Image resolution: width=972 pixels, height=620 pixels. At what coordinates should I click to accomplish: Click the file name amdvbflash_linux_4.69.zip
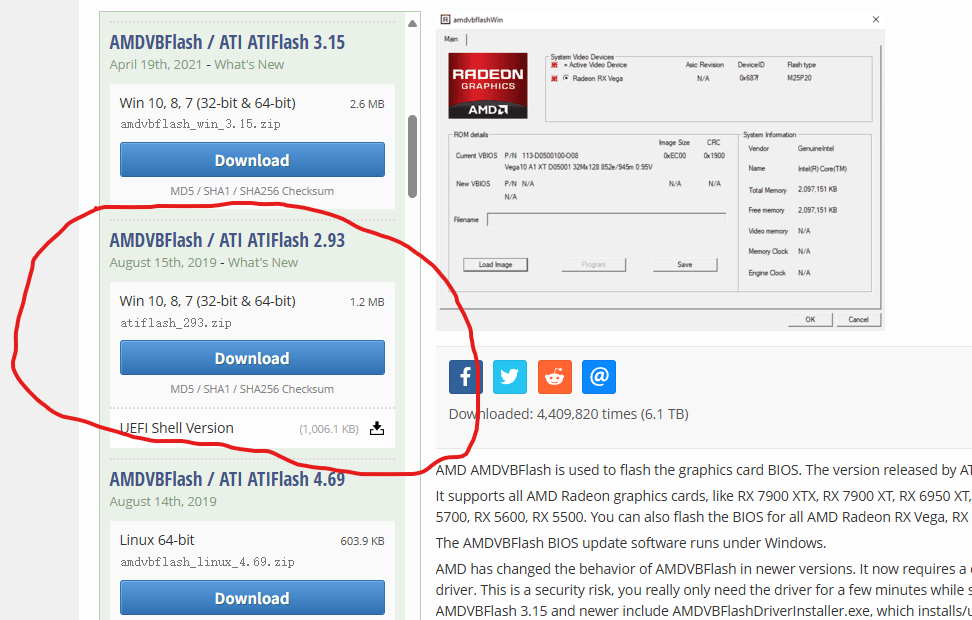(x=207, y=562)
